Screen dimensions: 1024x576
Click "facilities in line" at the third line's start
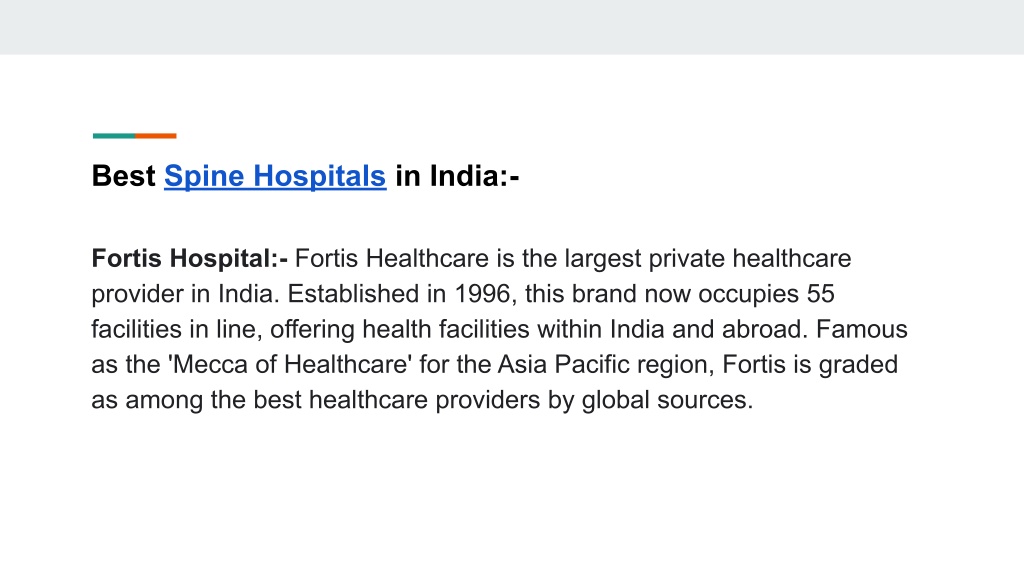176,329
